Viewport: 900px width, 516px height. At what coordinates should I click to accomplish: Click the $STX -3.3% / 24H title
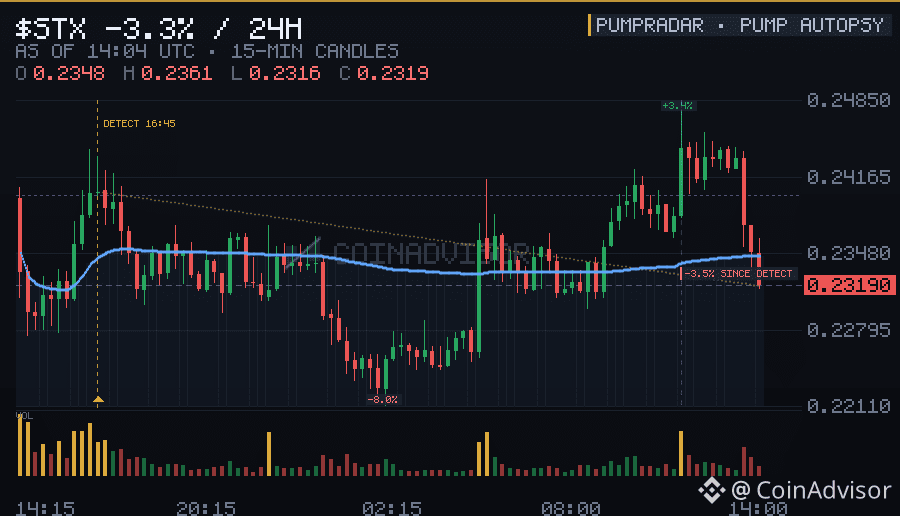click(x=158, y=28)
